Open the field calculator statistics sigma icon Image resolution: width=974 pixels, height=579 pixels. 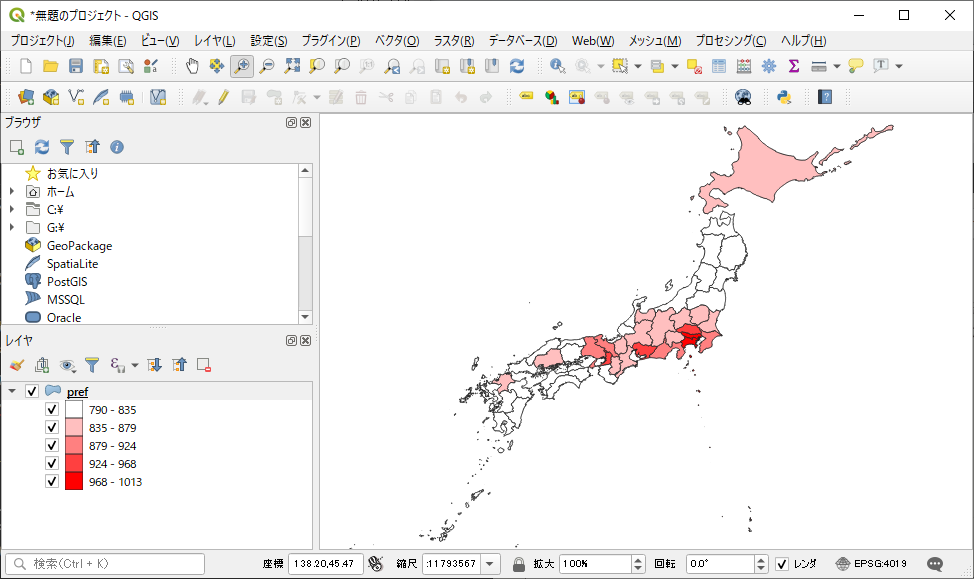(x=794, y=66)
